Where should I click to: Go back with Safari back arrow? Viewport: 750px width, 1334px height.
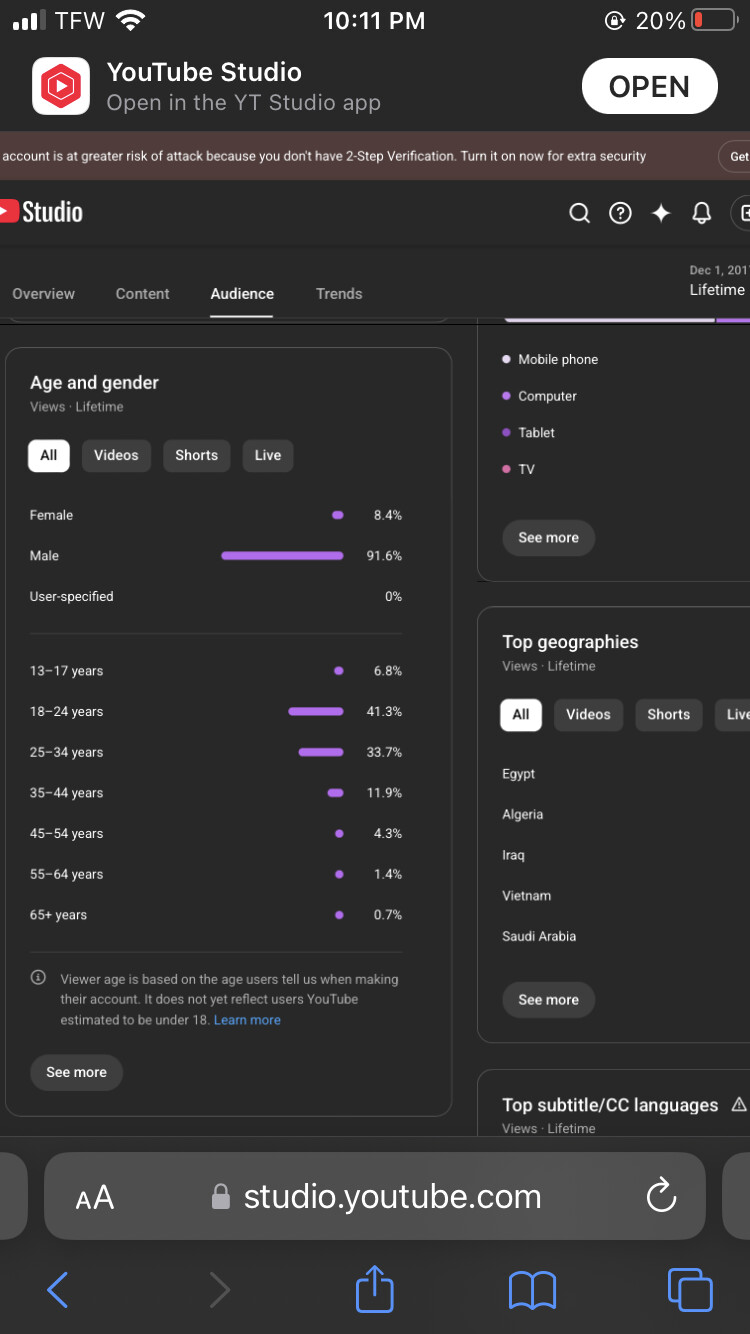click(x=58, y=1290)
